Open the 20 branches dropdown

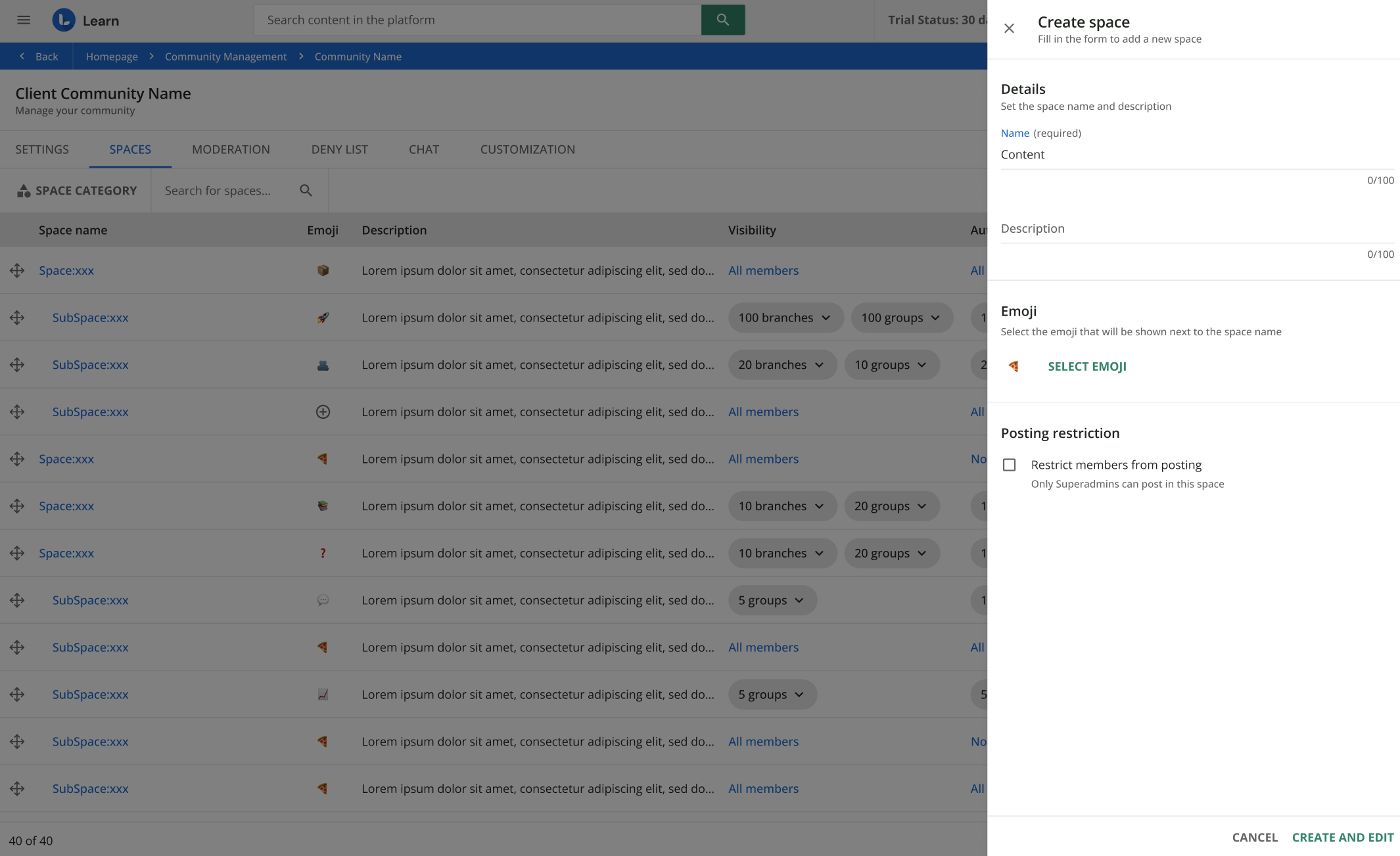(x=782, y=365)
